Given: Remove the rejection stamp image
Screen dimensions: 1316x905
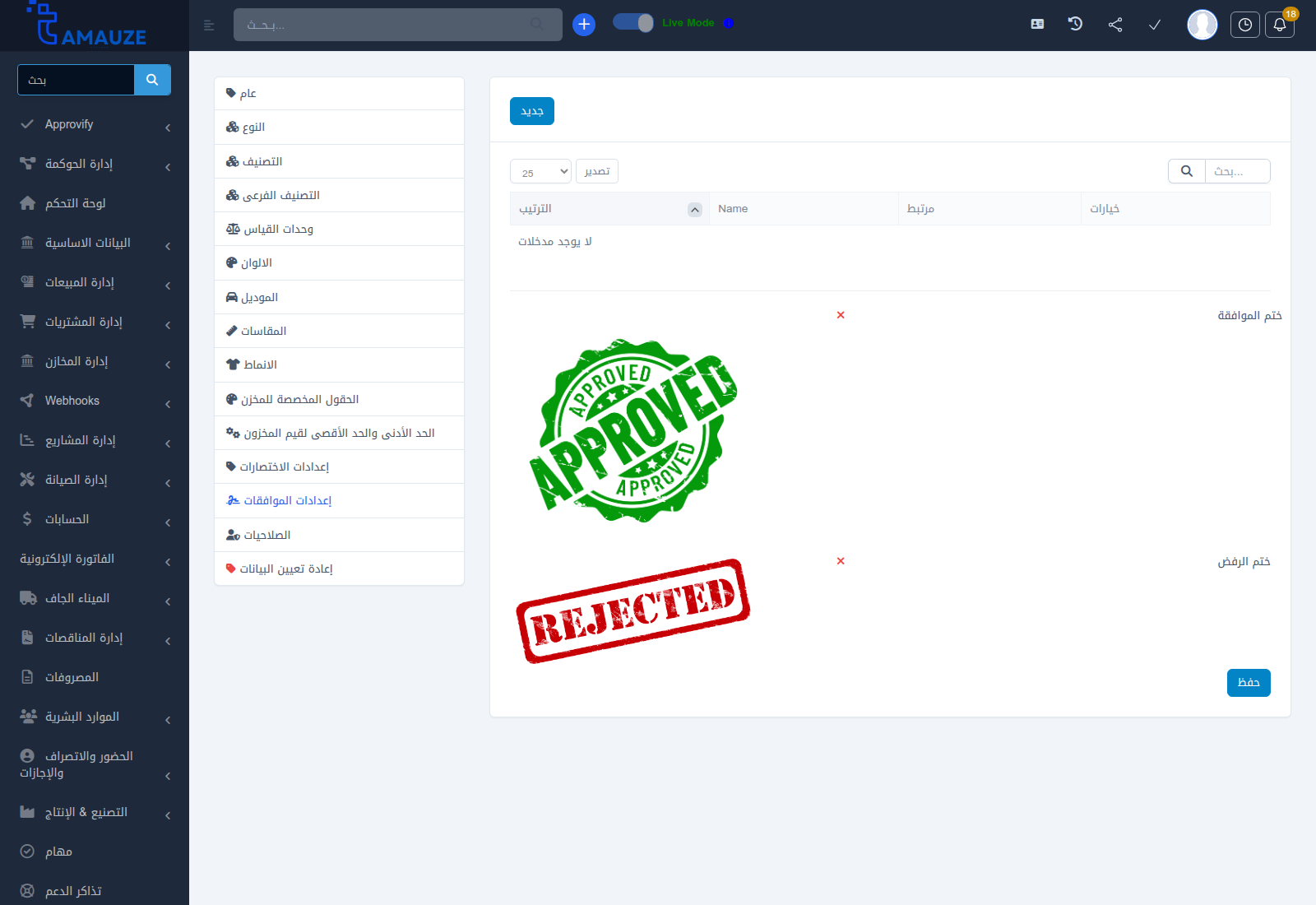Looking at the screenshot, I should tap(841, 561).
